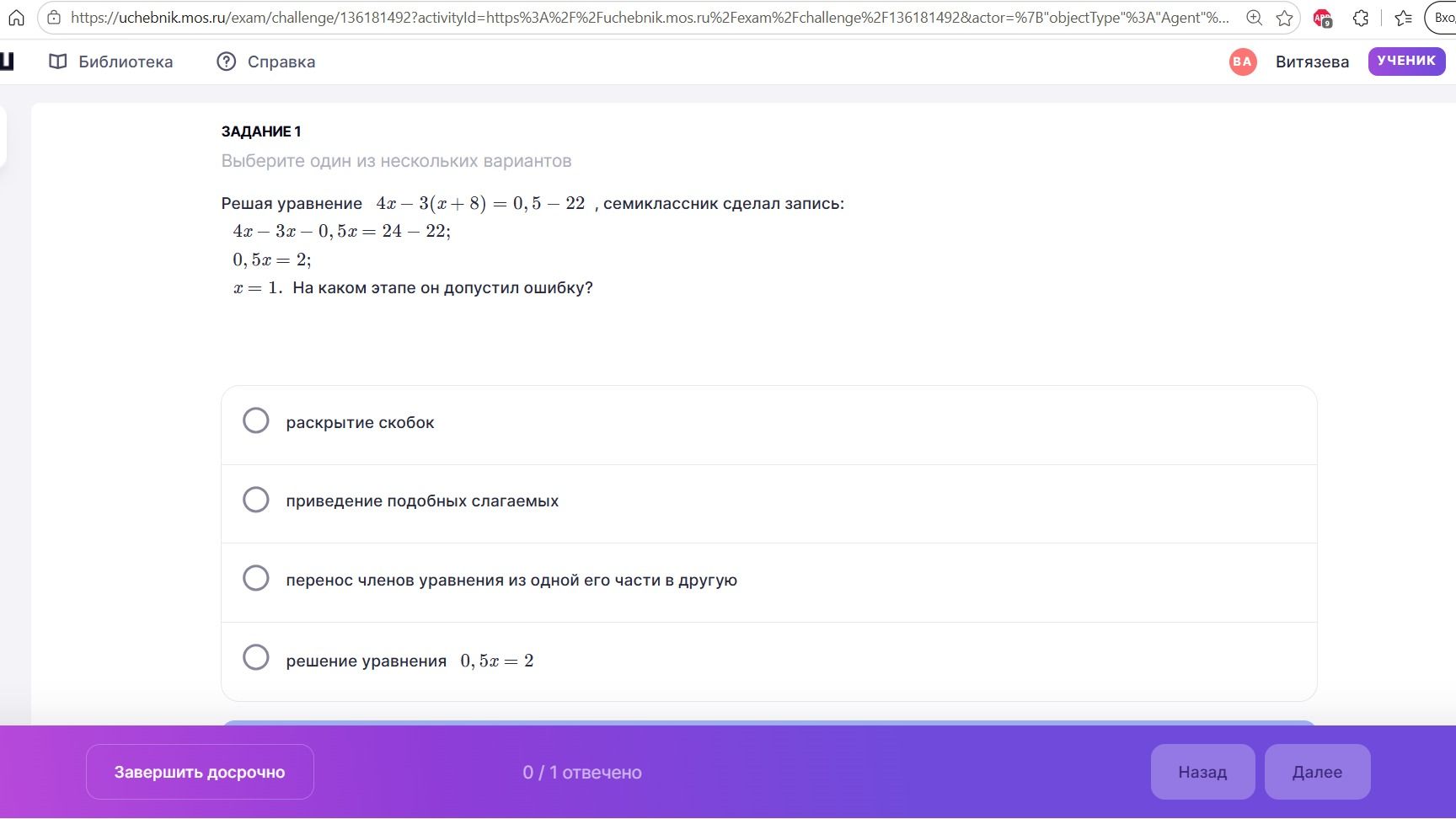Screen dimensions: 1456x819
Task: Click the Завершить досрочно button
Action: (x=200, y=772)
